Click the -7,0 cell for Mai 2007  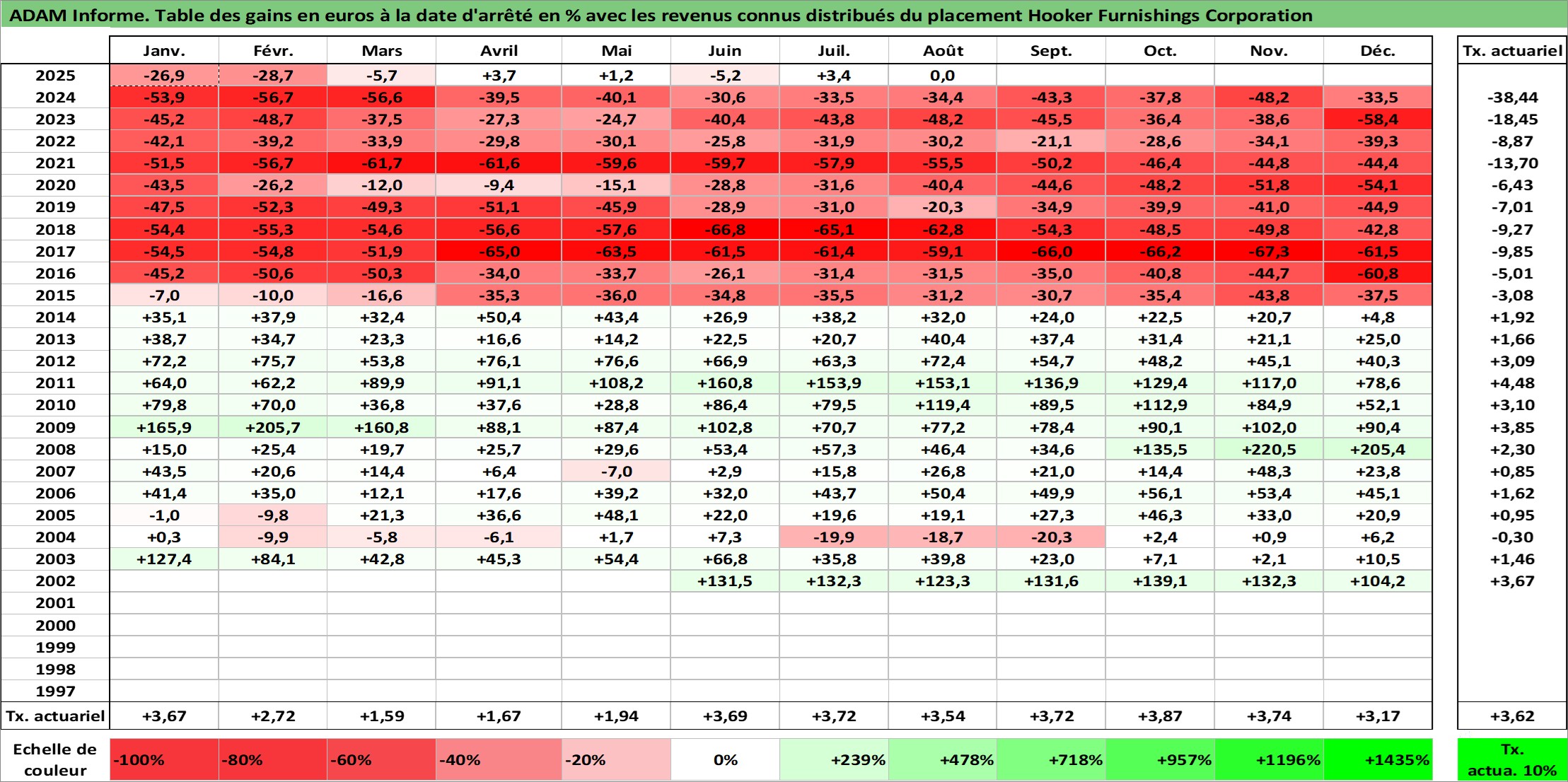click(x=616, y=471)
